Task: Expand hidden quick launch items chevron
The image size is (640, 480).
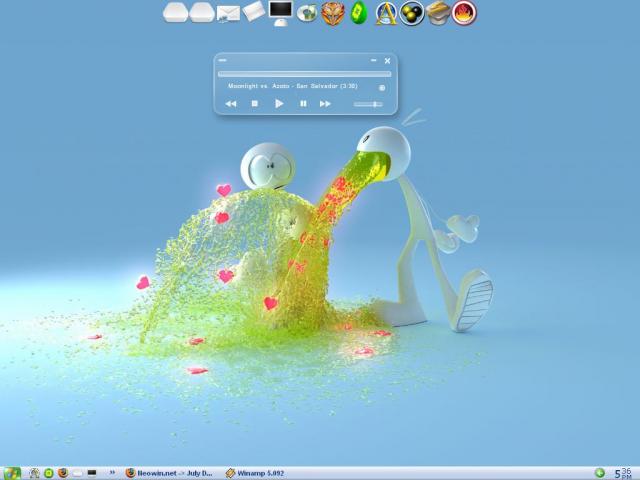Action: coord(112,473)
